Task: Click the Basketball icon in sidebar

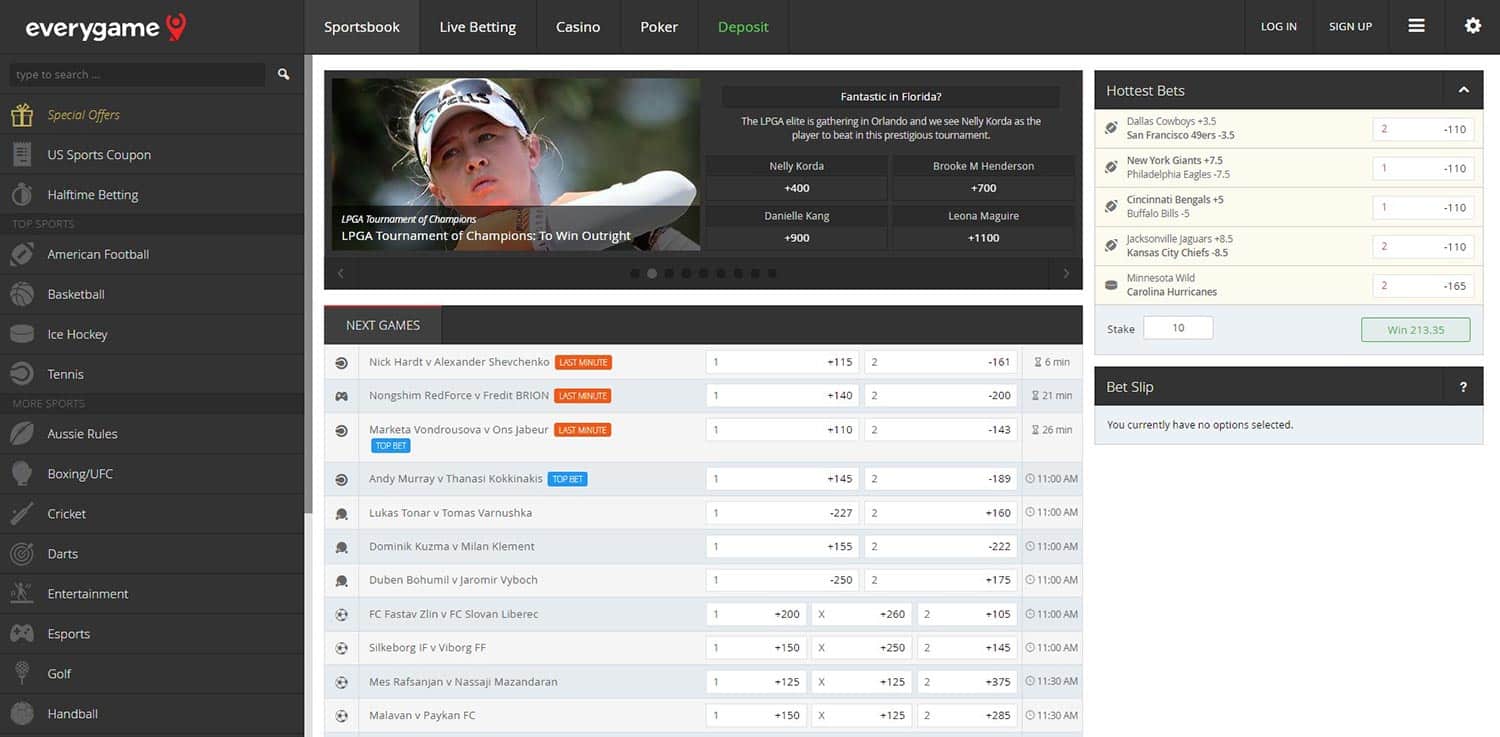Action: coord(22,294)
